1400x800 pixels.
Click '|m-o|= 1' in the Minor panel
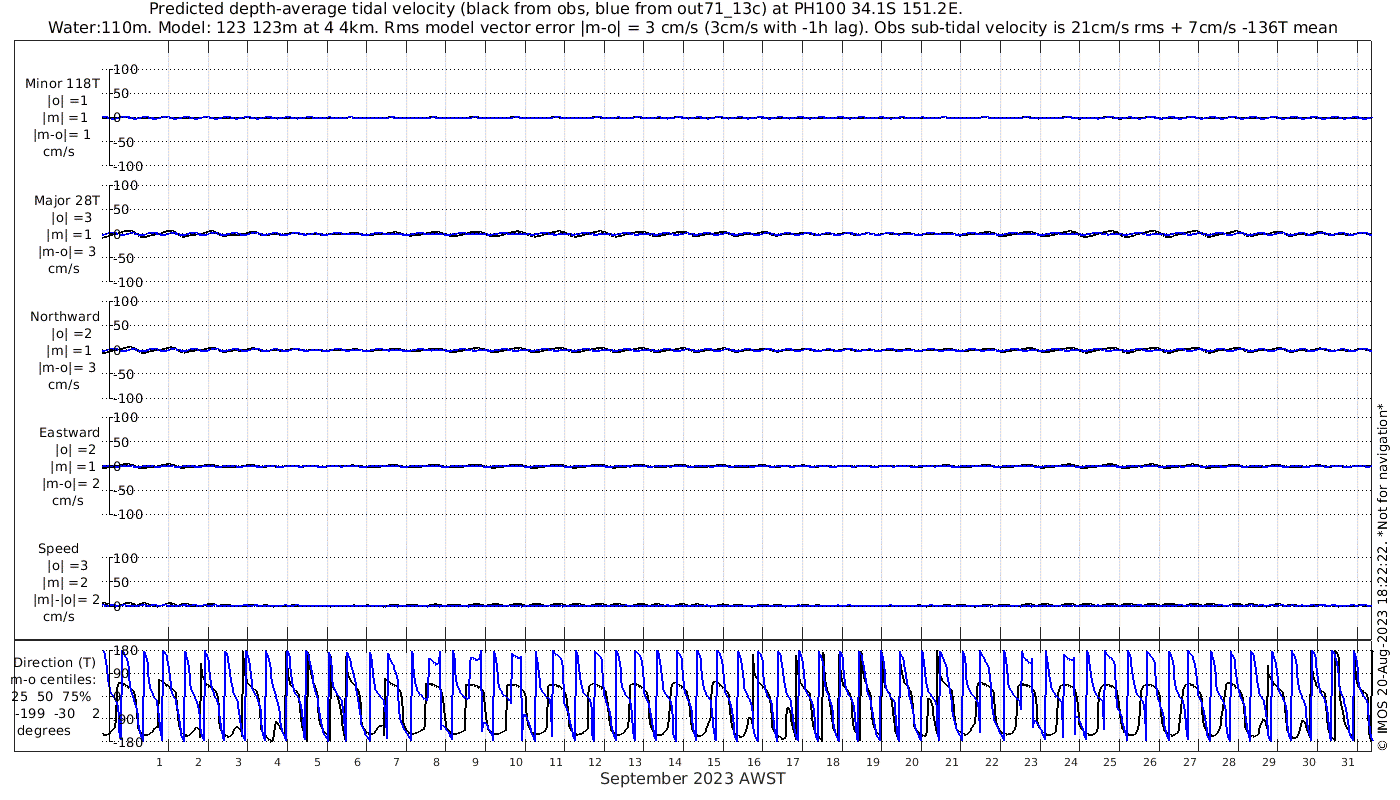coord(62,135)
